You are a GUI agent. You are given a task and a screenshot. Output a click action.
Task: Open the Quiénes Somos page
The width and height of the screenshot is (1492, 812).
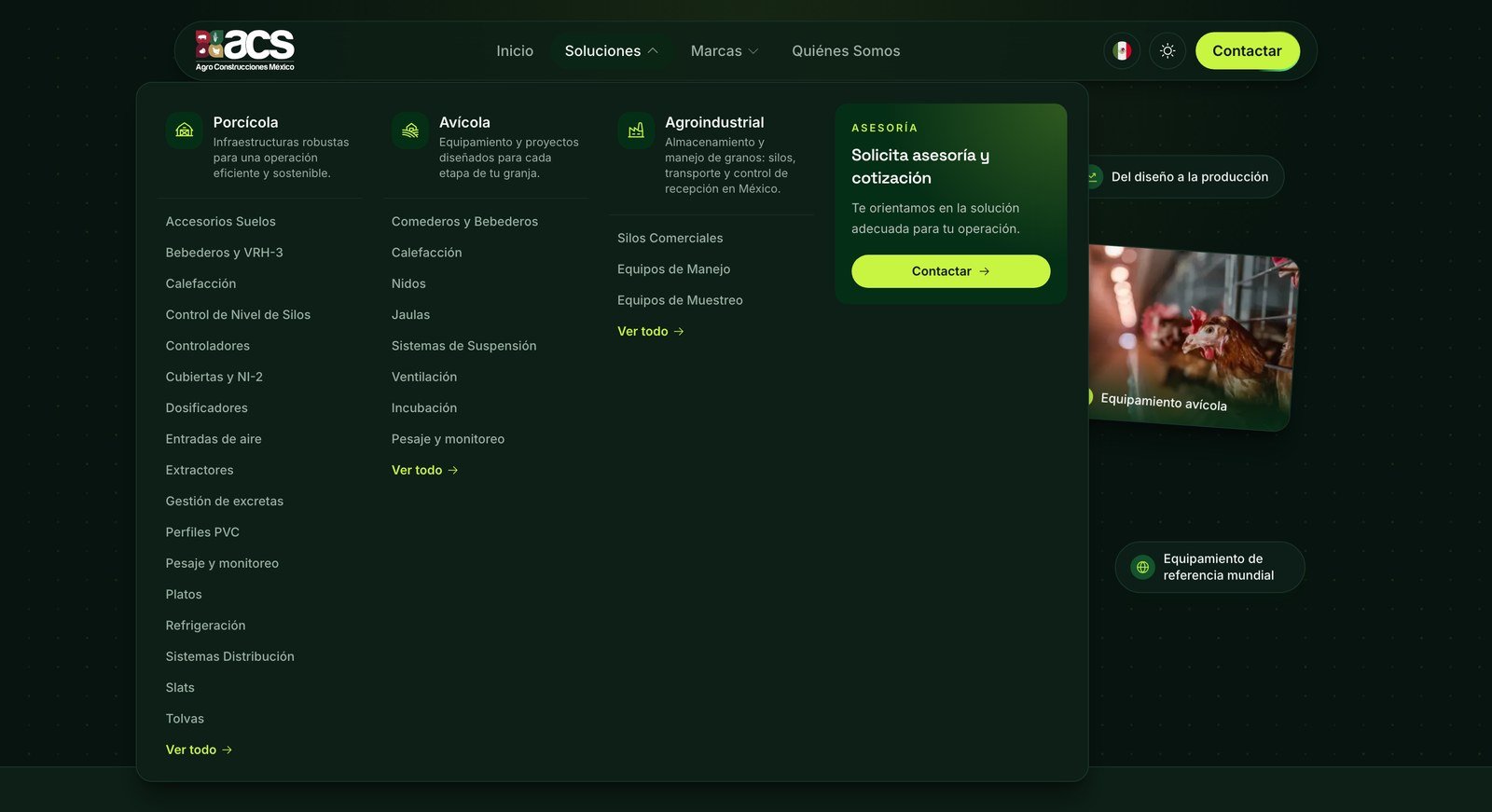(846, 50)
